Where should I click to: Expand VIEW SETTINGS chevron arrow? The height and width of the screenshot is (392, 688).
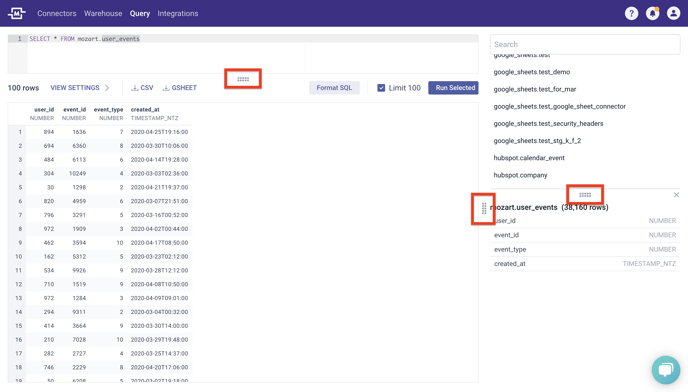[107, 88]
